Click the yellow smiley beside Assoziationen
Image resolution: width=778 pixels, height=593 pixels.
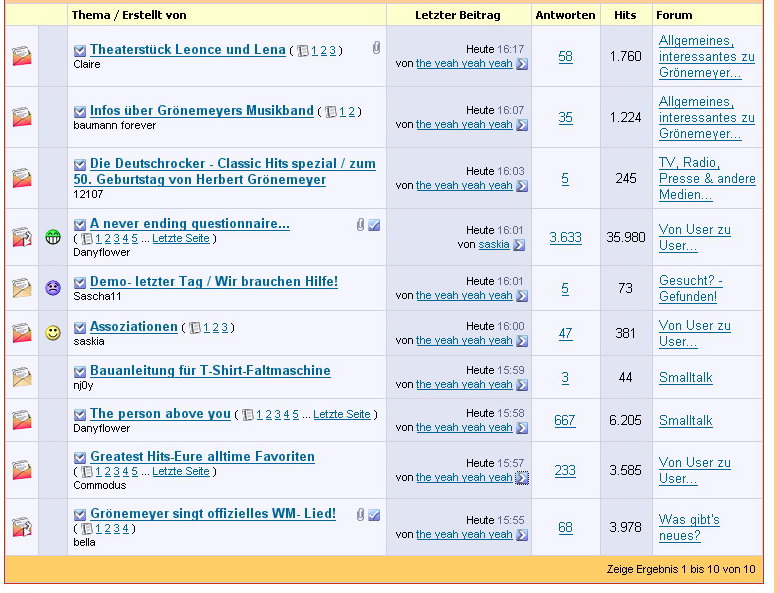tap(53, 333)
